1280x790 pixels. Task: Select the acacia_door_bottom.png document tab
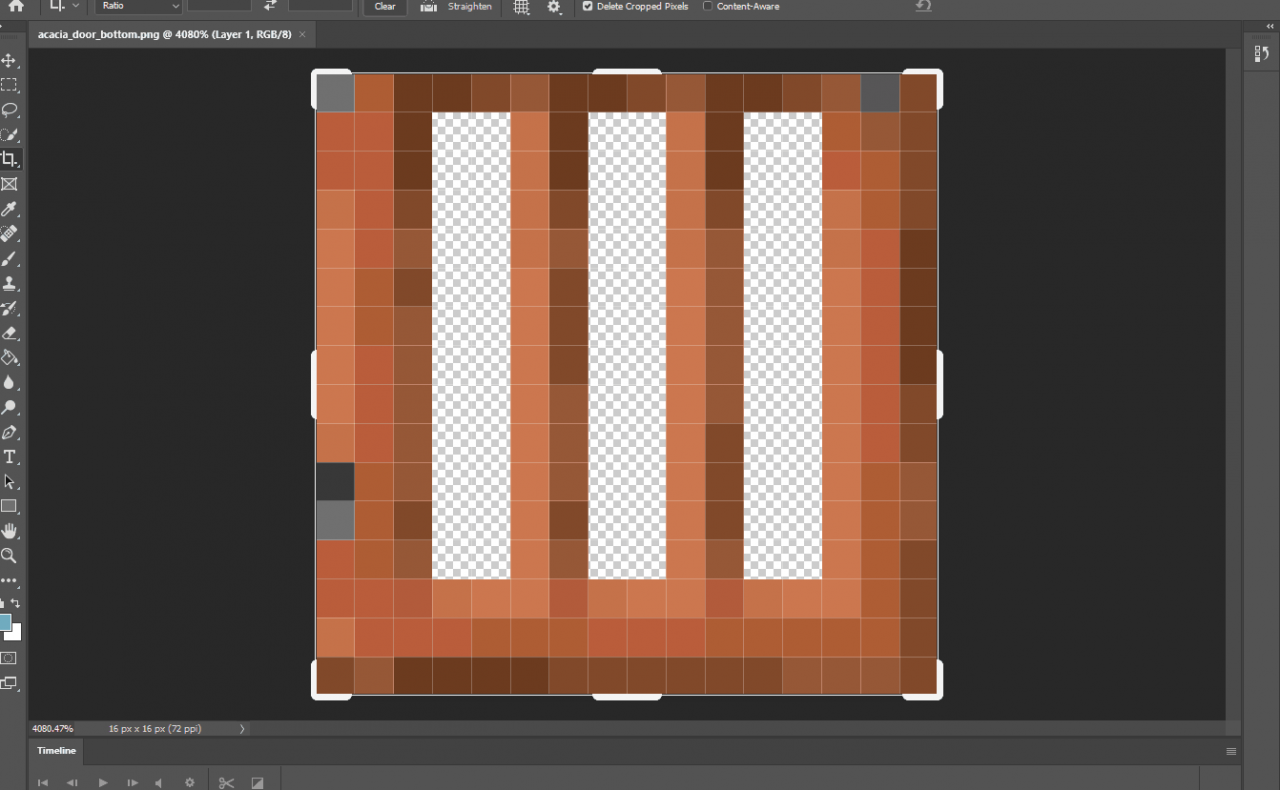tap(165, 34)
